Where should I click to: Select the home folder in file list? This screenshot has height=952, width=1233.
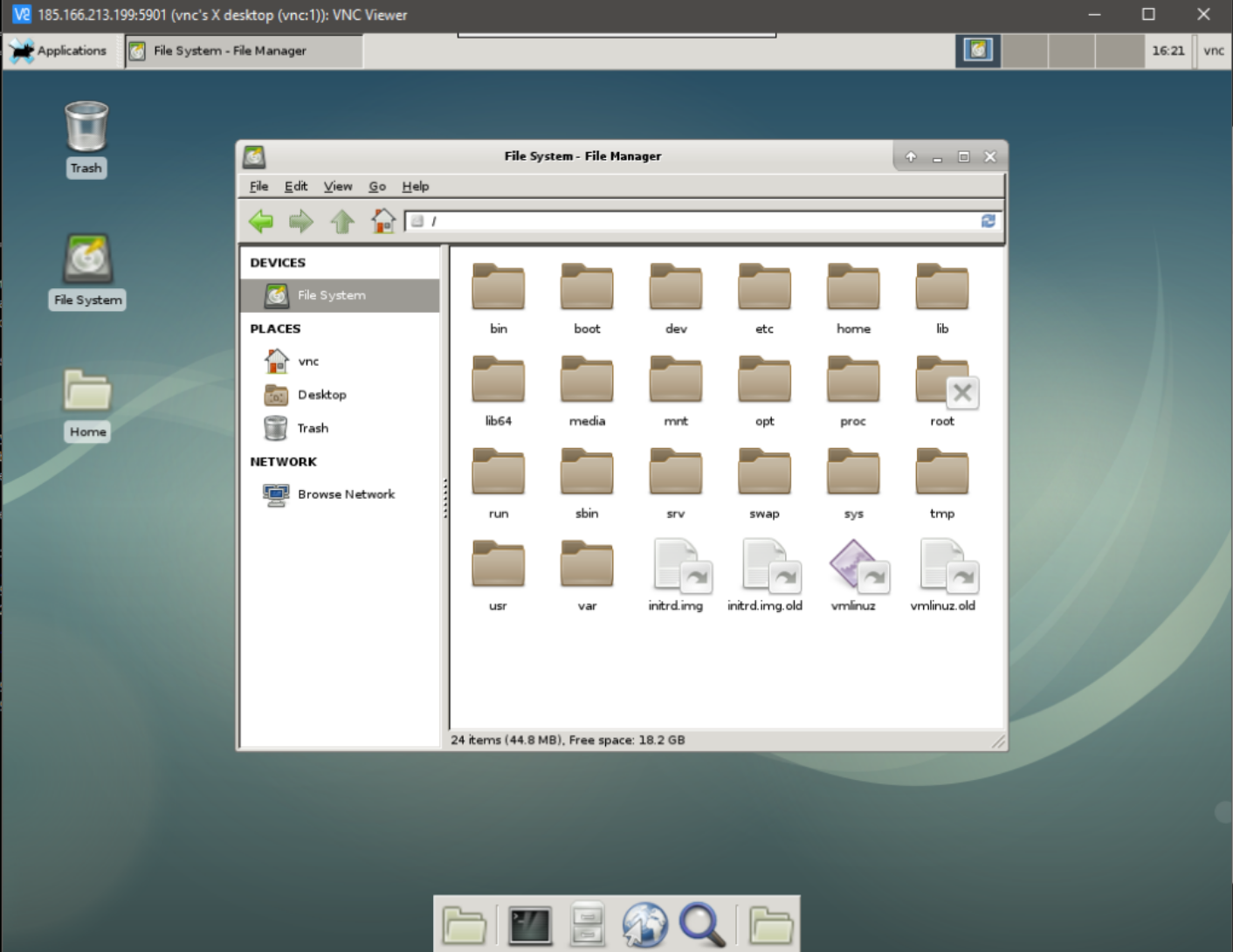853,298
